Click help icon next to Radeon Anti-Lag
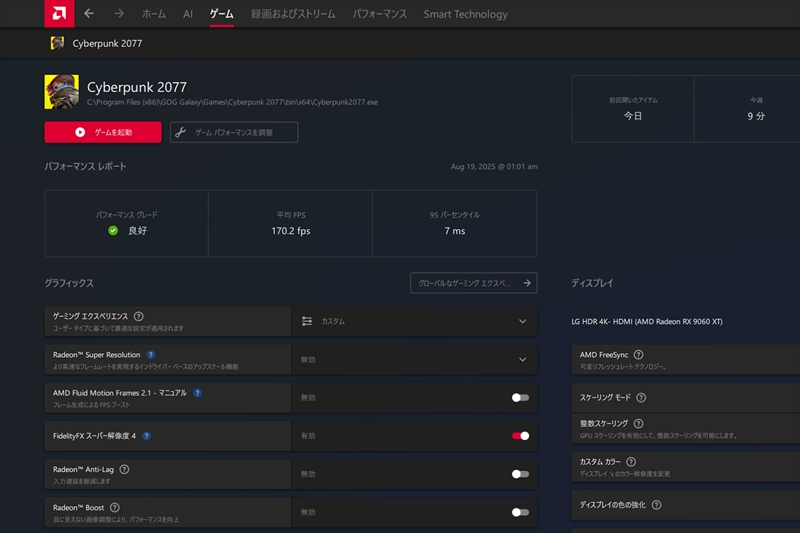This screenshot has width=800, height=533. pos(124,469)
